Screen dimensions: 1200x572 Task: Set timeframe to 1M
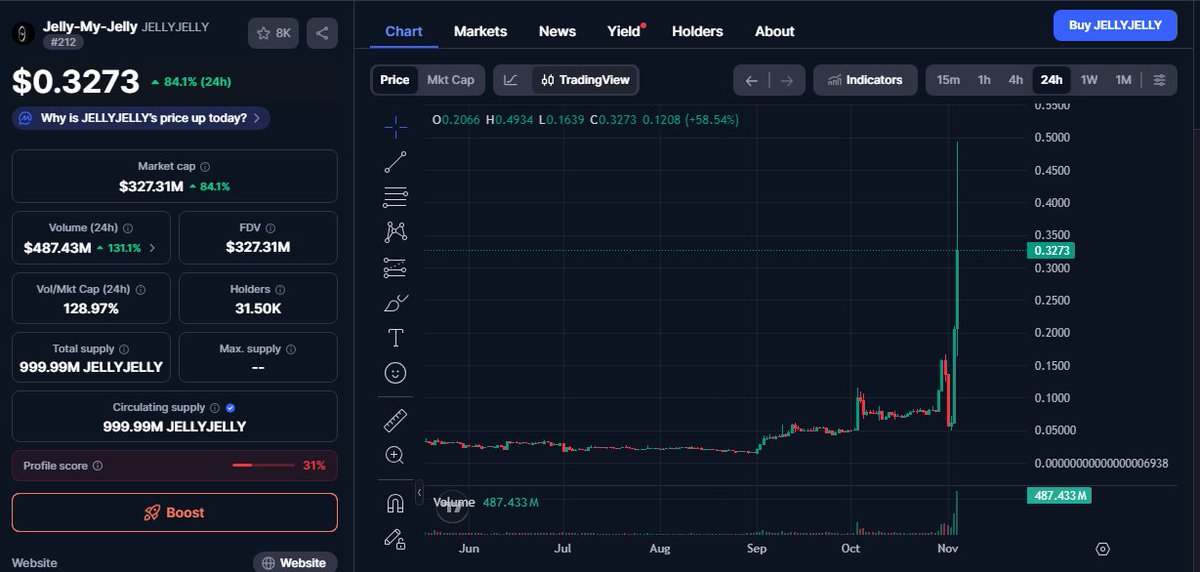[x=1123, y=80]
